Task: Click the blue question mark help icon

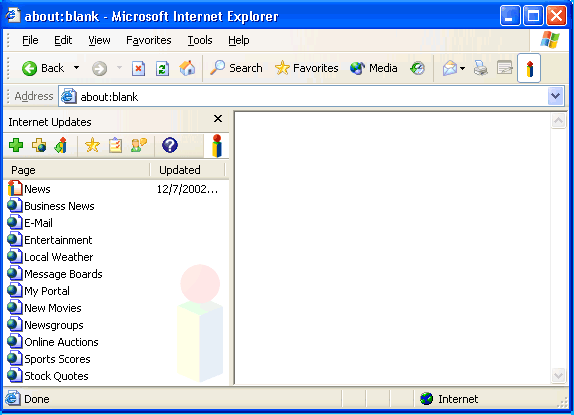Action: 170,145
